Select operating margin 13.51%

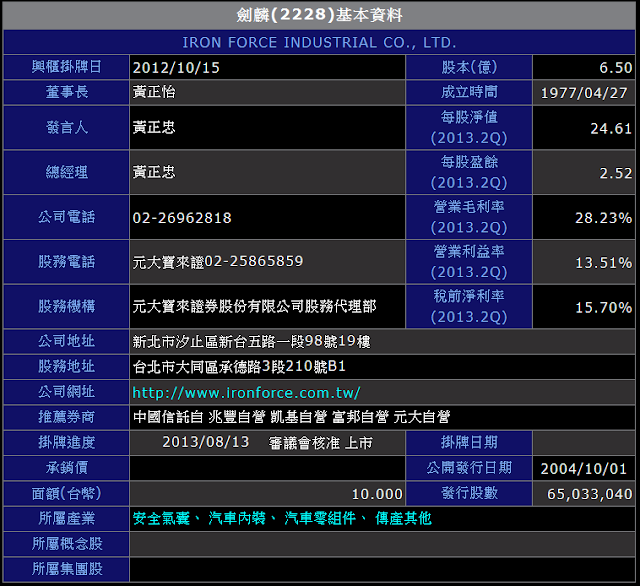604,263
